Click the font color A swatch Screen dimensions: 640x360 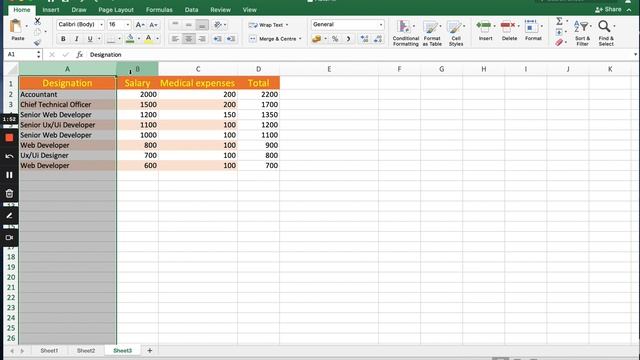coord(149,39)
